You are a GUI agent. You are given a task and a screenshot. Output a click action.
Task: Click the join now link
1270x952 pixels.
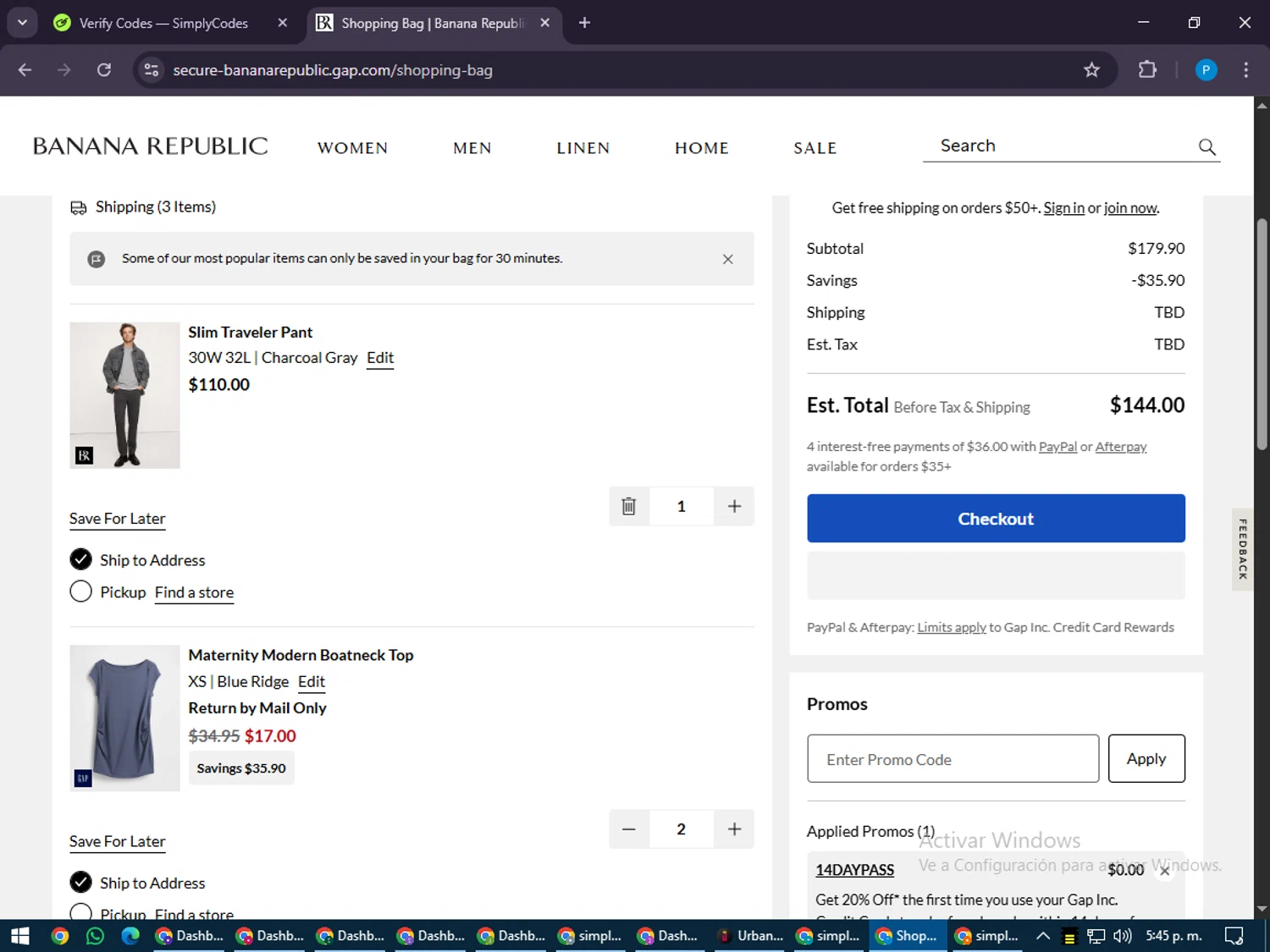tap(1130, 208)
